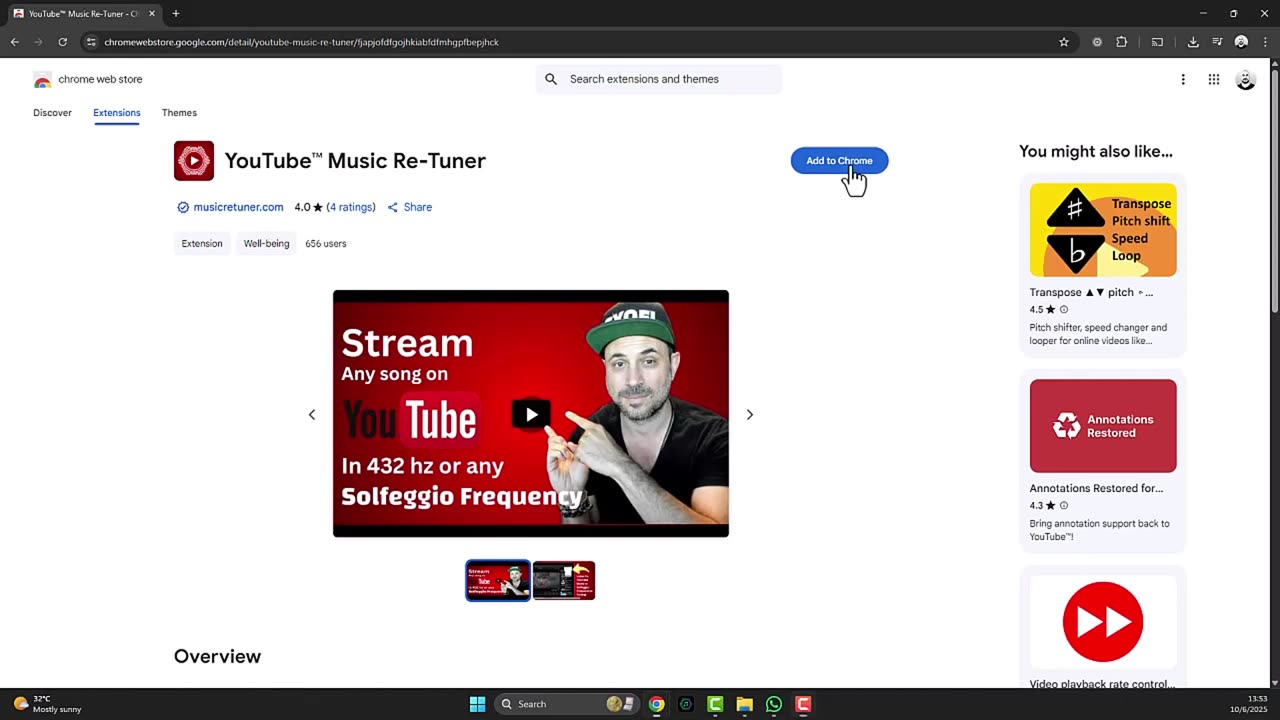Open File Explorer from the taskbar
This screenshot has width=1280, height=720.
pos(744,704)
